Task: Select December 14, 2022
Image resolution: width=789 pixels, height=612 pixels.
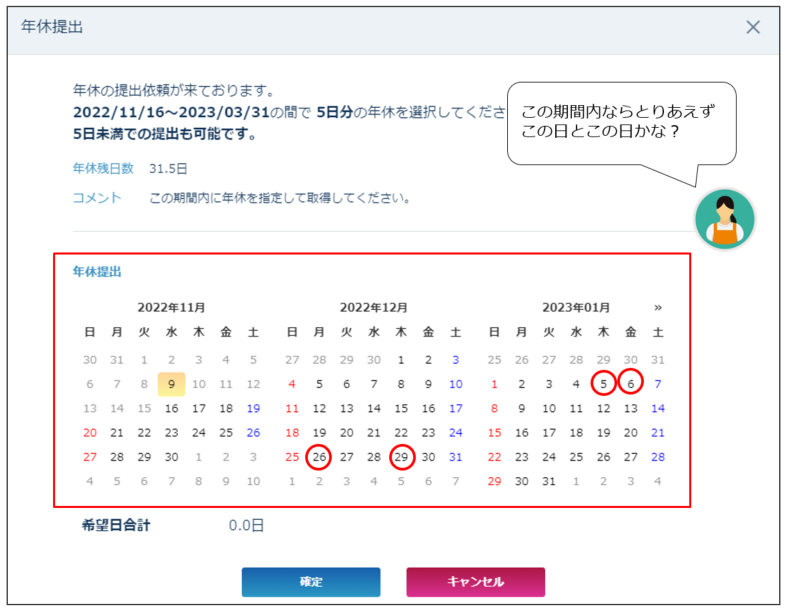Action: pyautogui.click(x=374, y=409)
